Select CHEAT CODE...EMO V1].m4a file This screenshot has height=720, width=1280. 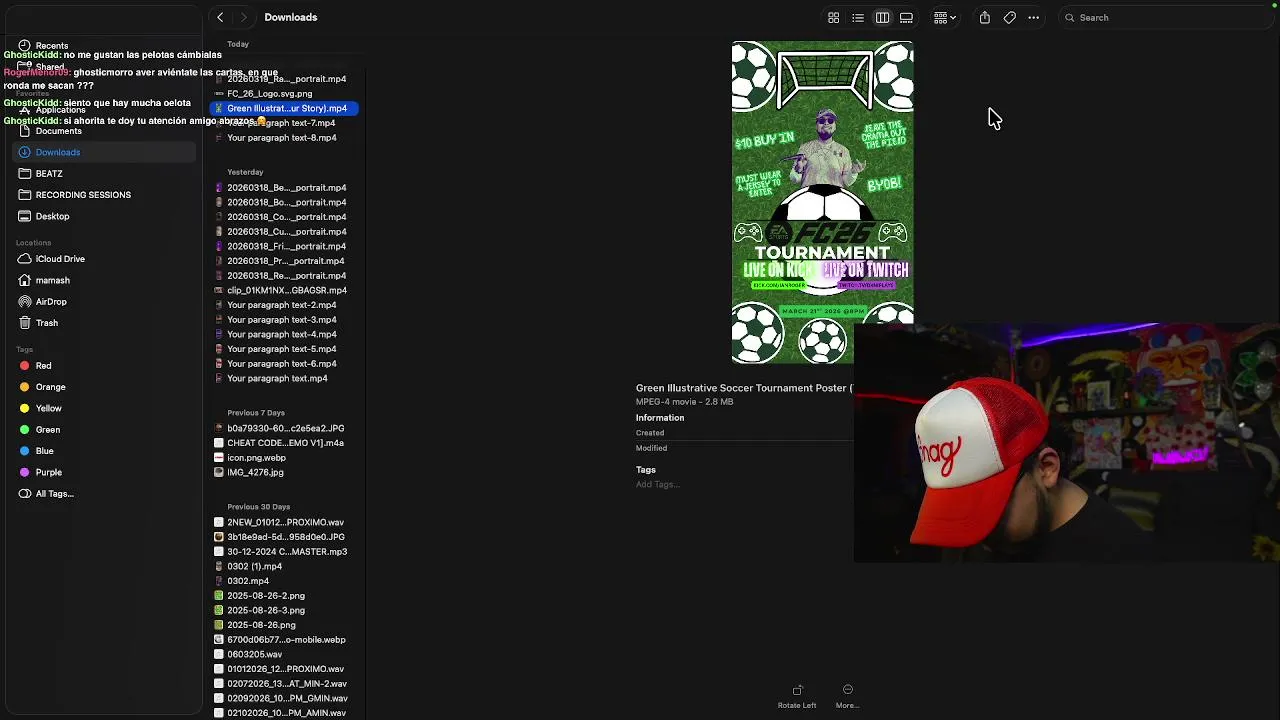pos(284,443)
